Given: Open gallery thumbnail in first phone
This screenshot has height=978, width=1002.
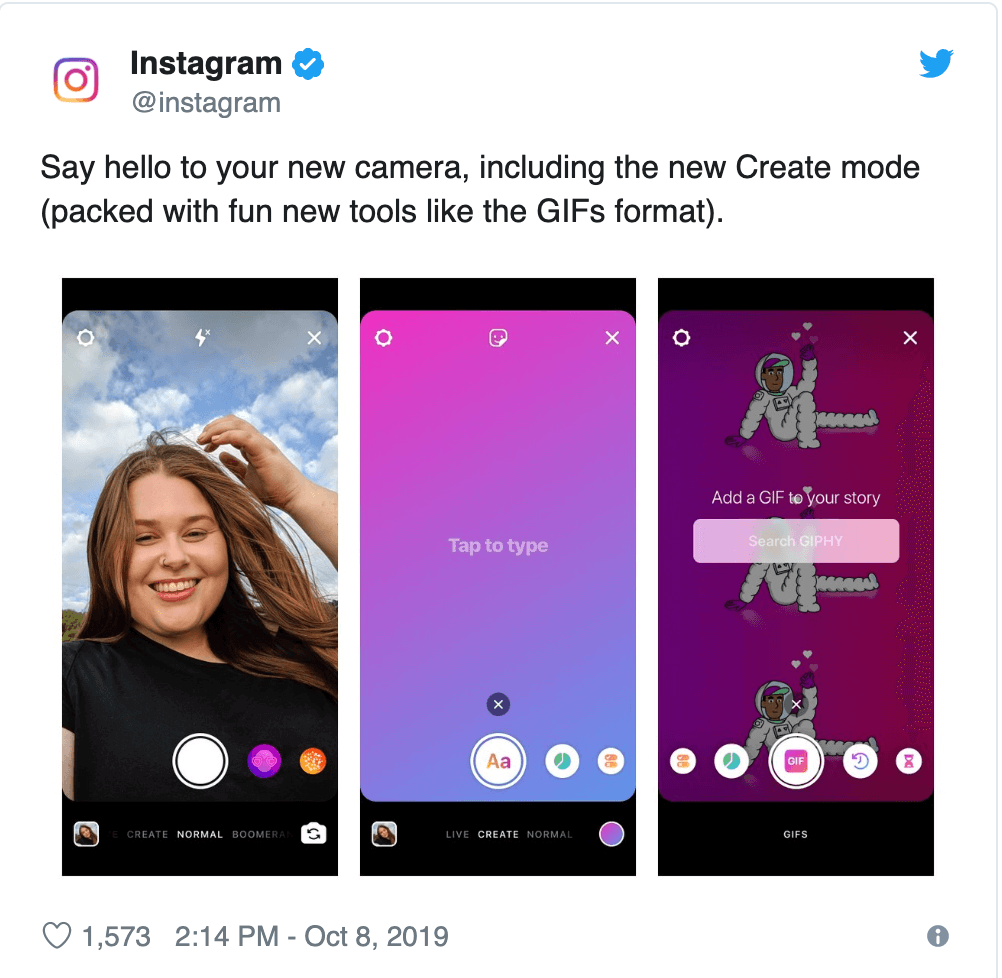Looking at the screenshot, I should [x=86, y=834].
